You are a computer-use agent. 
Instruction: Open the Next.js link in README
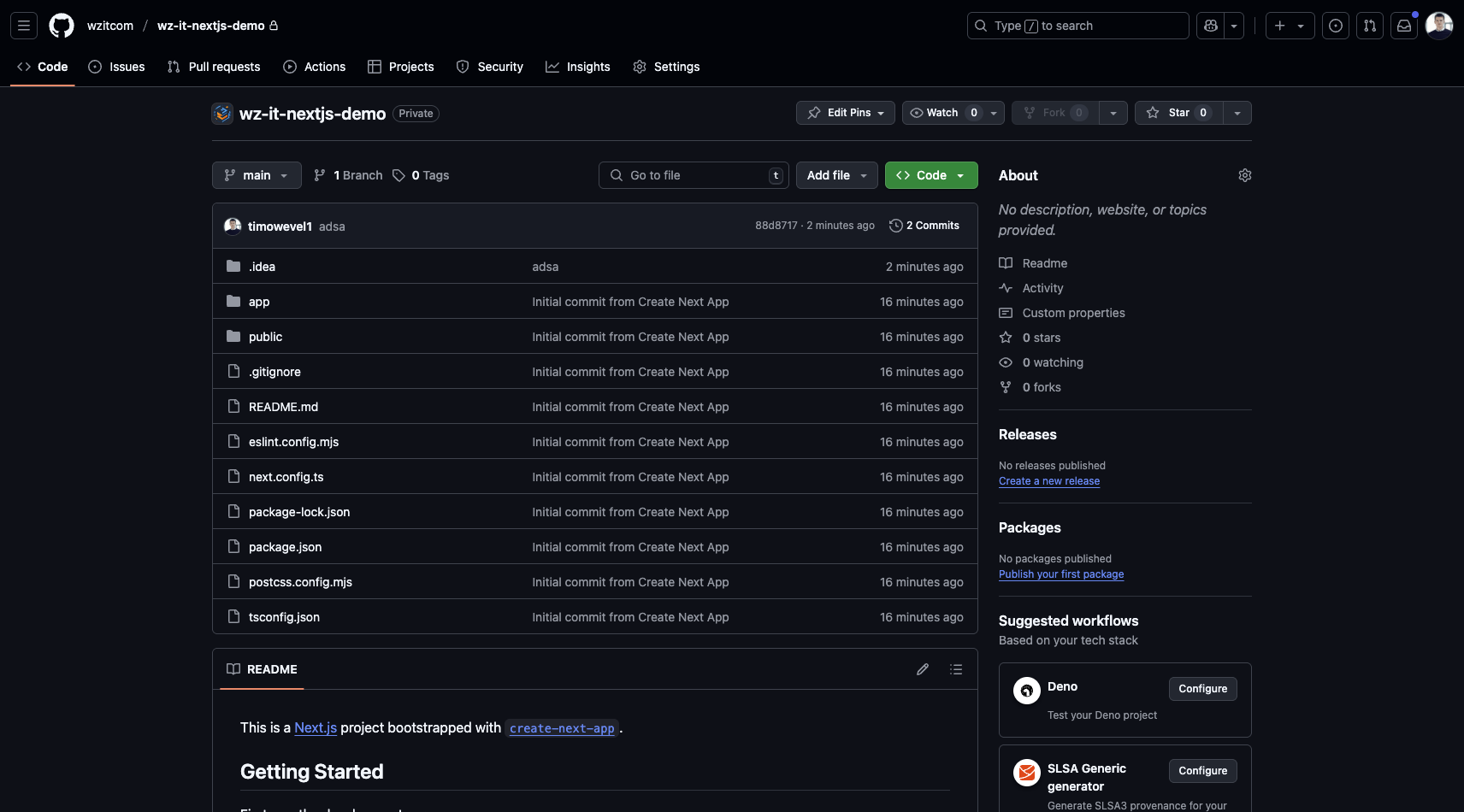316,727
